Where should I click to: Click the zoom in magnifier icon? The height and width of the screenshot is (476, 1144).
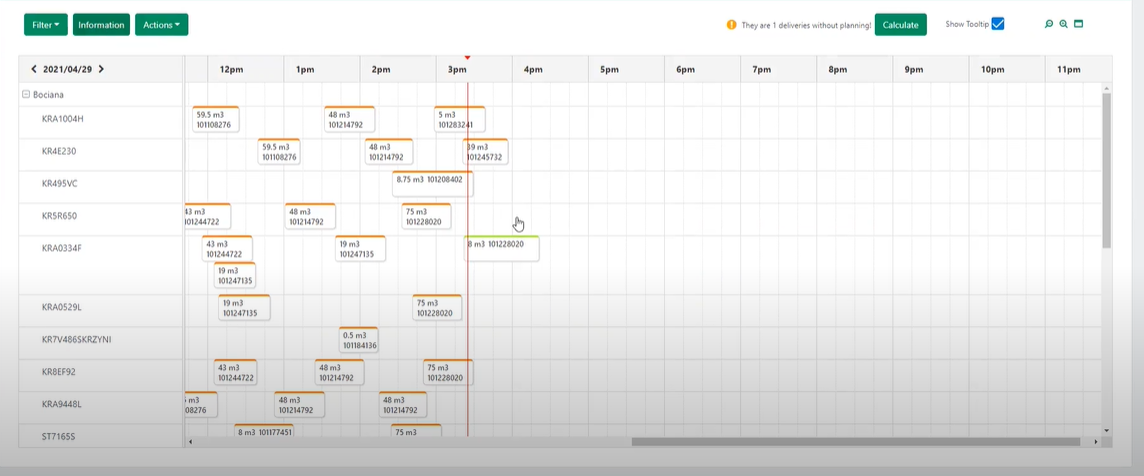[1064, 24]
